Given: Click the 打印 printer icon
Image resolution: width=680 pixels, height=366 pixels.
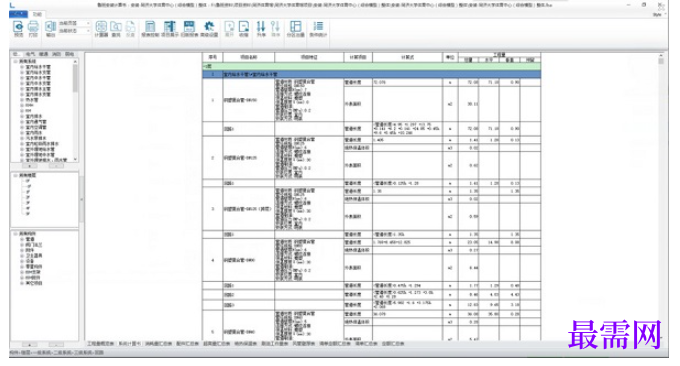Looking at the screenshot, I should (x=33, y=28).
